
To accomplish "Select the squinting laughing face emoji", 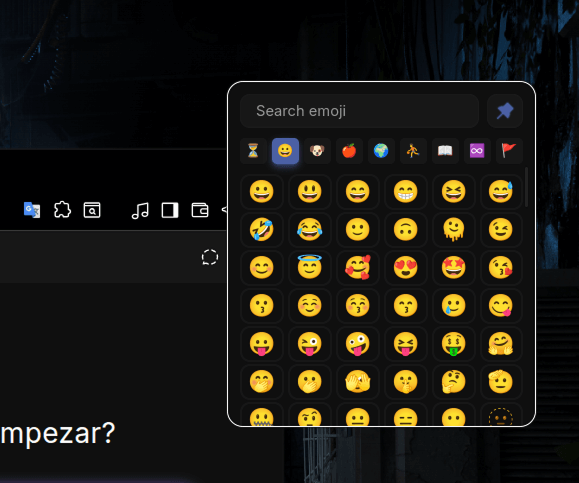I will point(453,192).
